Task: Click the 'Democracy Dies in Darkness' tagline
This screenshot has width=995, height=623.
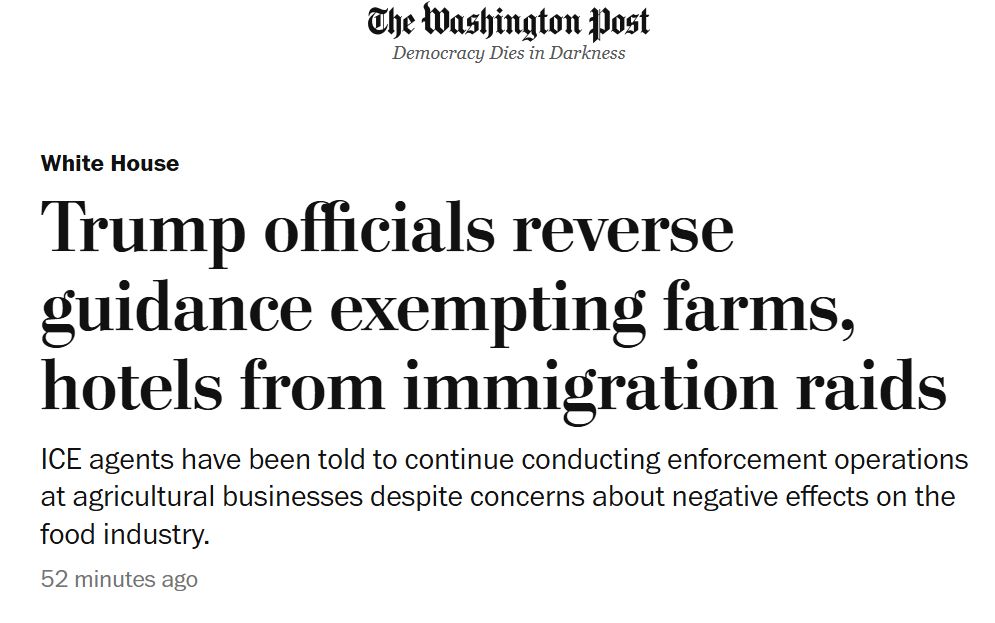Action: click(508, 53)
